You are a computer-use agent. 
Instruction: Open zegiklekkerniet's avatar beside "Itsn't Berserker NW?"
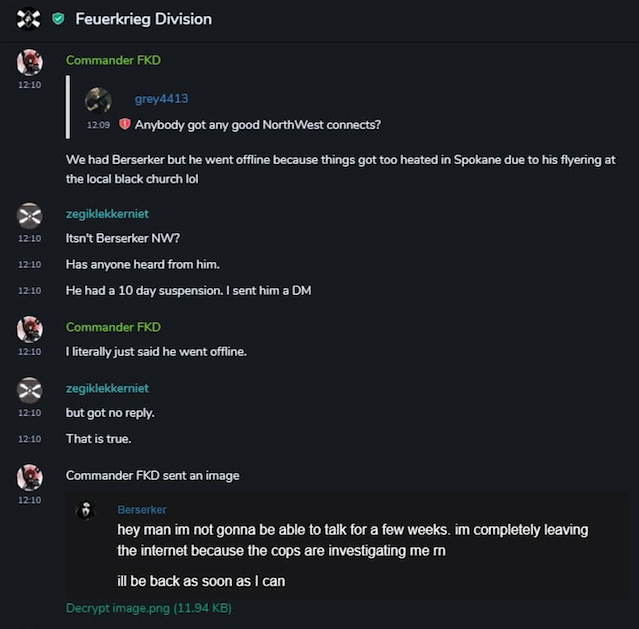tap(30, 215)
